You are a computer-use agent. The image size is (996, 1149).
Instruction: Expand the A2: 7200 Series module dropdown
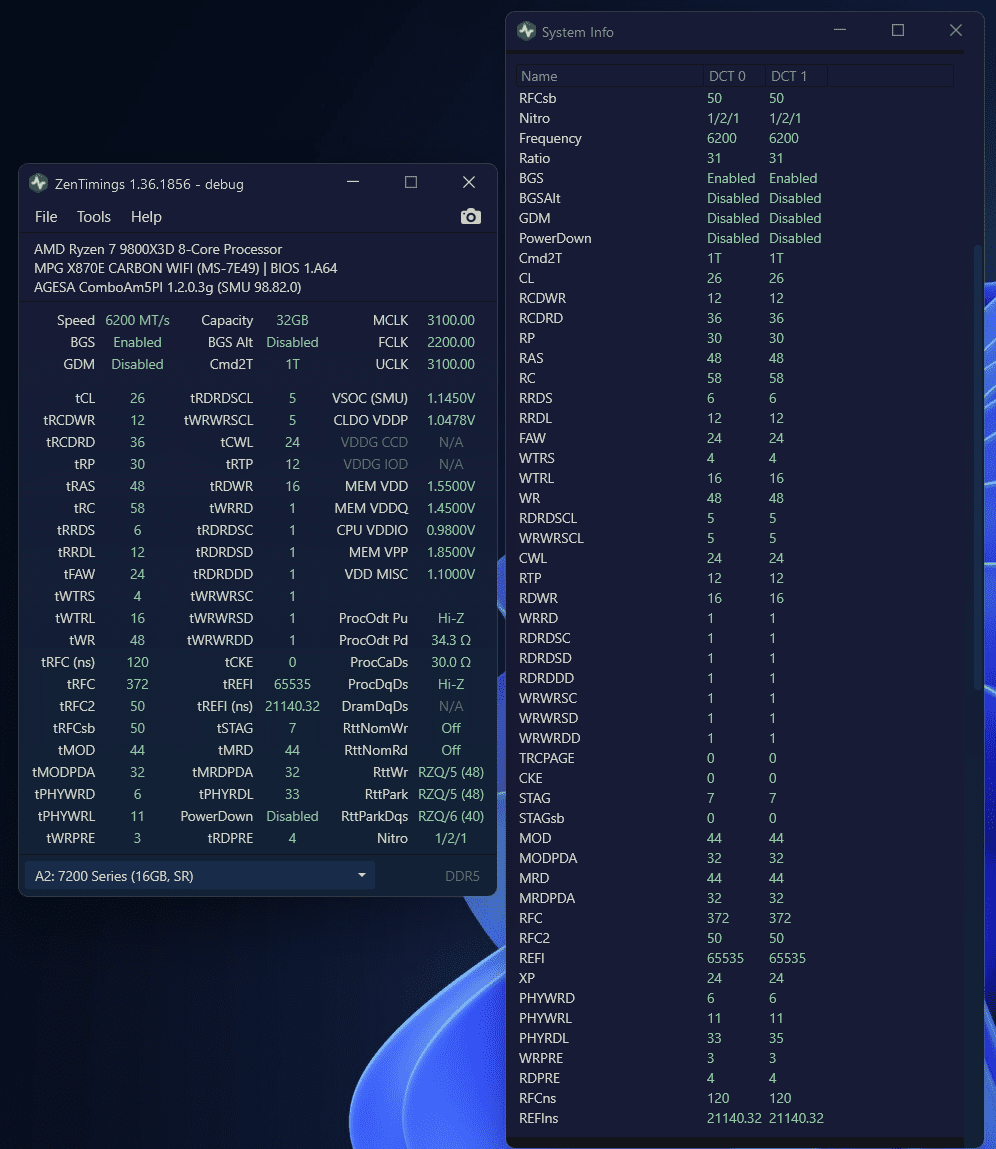click(x=199, y=876)
